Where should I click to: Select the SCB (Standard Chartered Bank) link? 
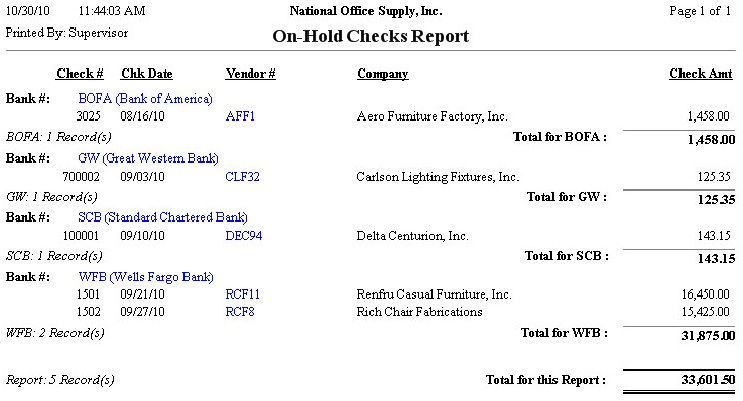(x=162, y=217)
